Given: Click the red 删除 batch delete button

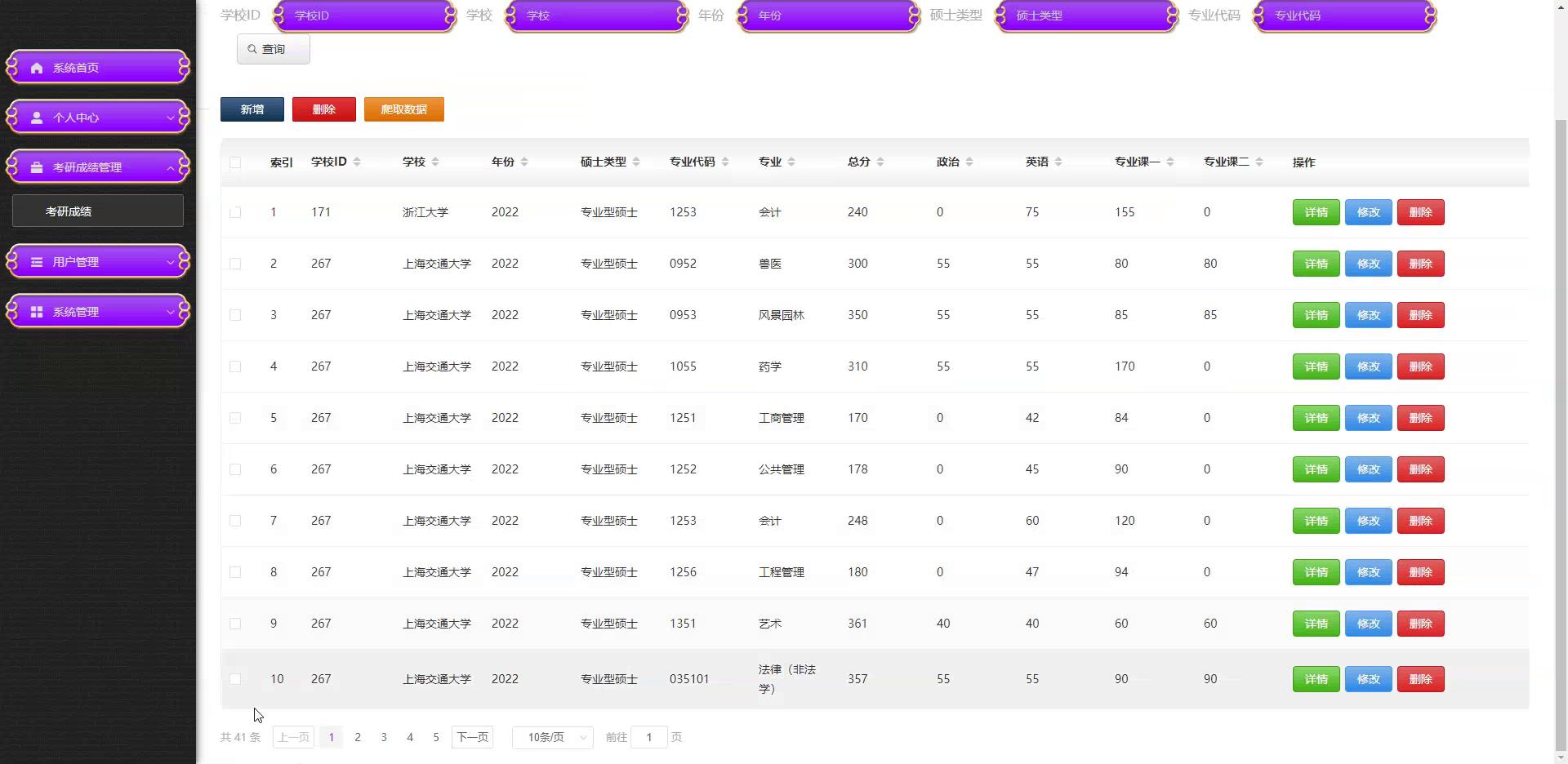Looking at the screenshot, I should (324, 109).
